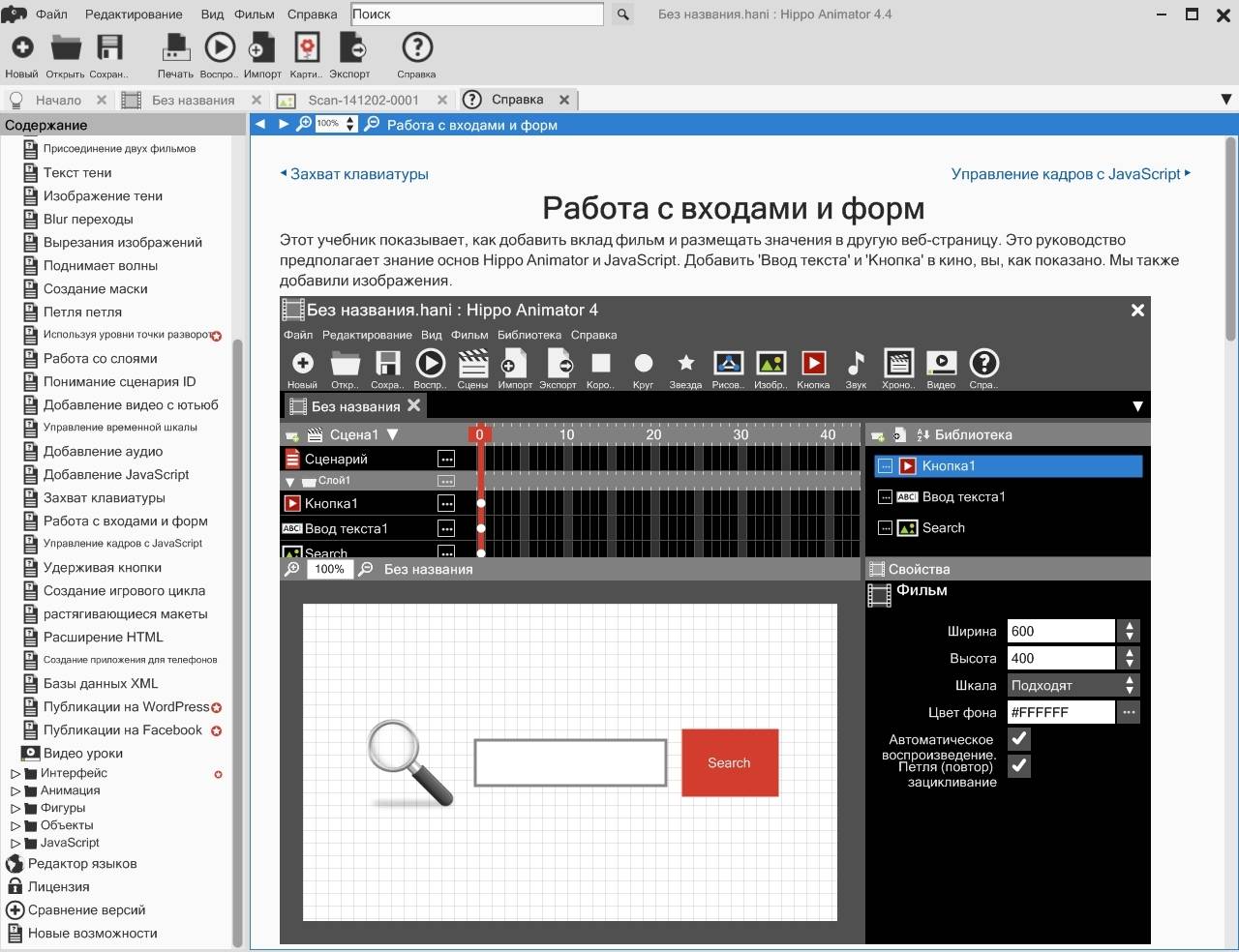Select the Звезда star tool in tutorial image
The height and width of the screenshot is (952, 1239).
pos(685,363)
